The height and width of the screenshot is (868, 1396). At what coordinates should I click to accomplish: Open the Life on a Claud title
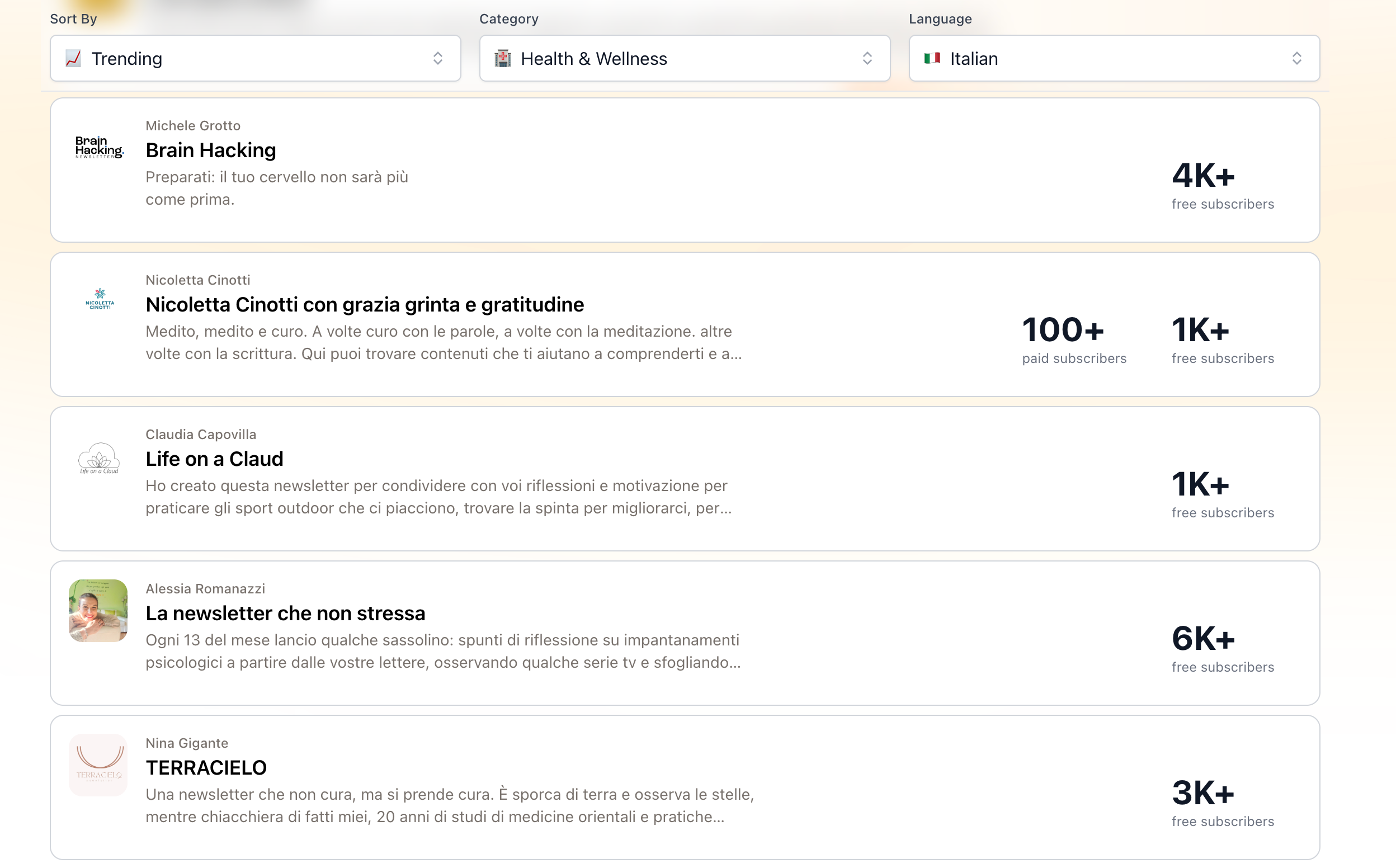(214, 459)
